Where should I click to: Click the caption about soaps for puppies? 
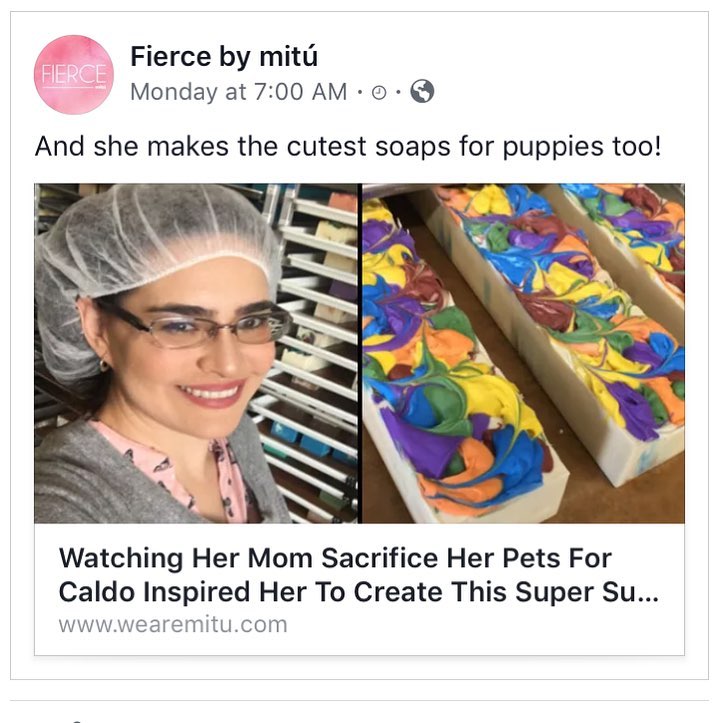pyautogui.click(x=348, y=146)
